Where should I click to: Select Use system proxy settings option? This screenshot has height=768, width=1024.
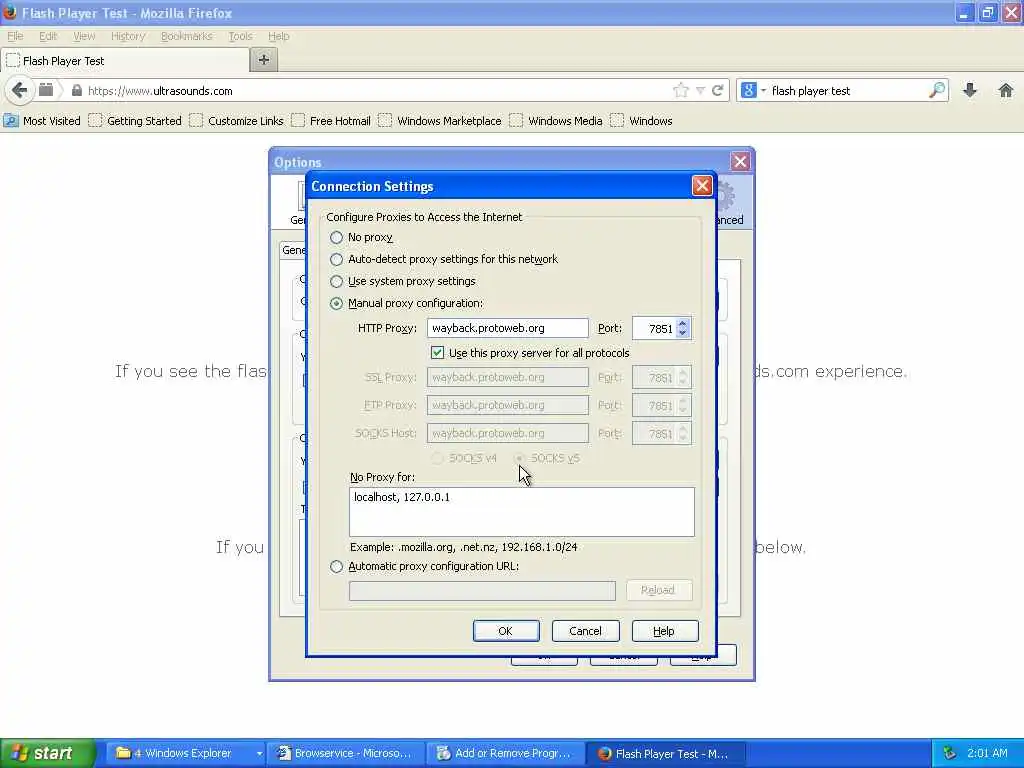point(336,281)
